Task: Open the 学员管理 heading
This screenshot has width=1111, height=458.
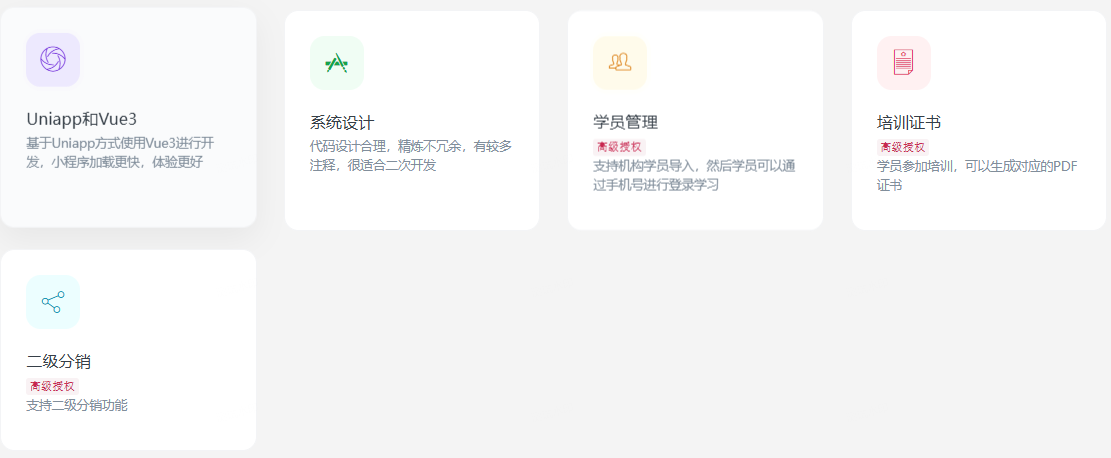Action: 625,123
